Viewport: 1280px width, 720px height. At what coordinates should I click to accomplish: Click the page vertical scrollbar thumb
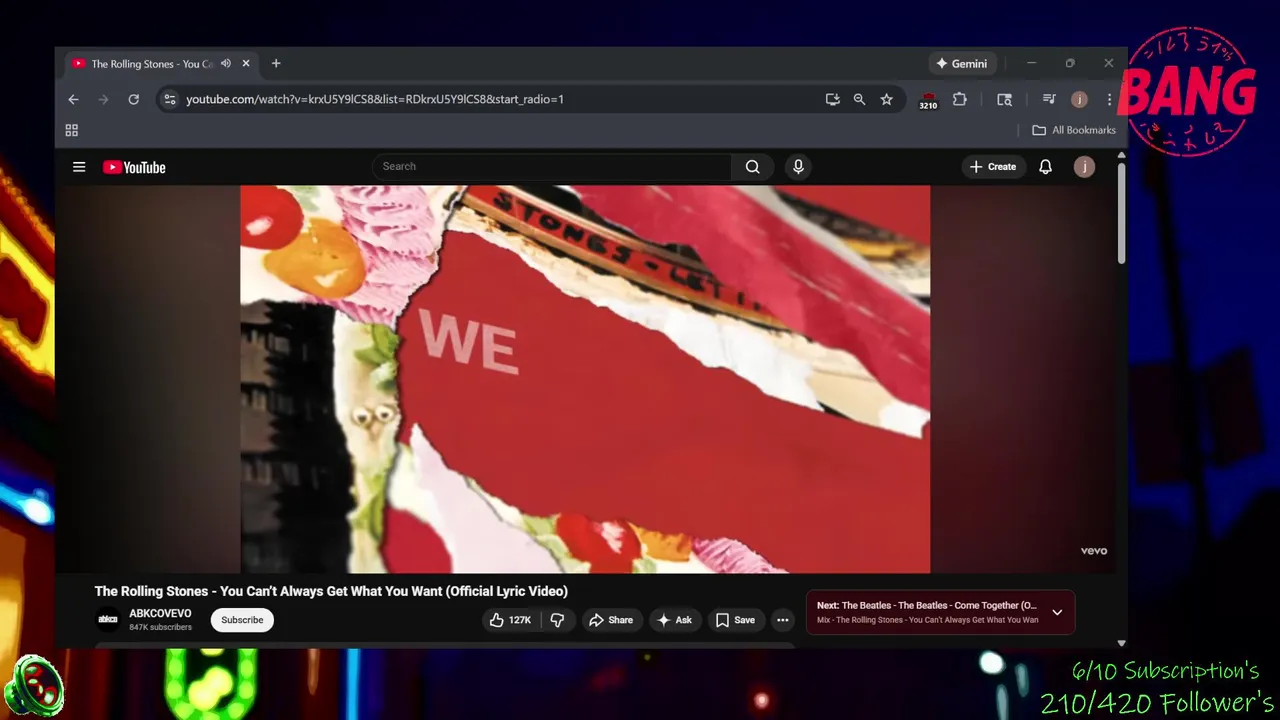pyautogui.click(x=1121, y=213)
